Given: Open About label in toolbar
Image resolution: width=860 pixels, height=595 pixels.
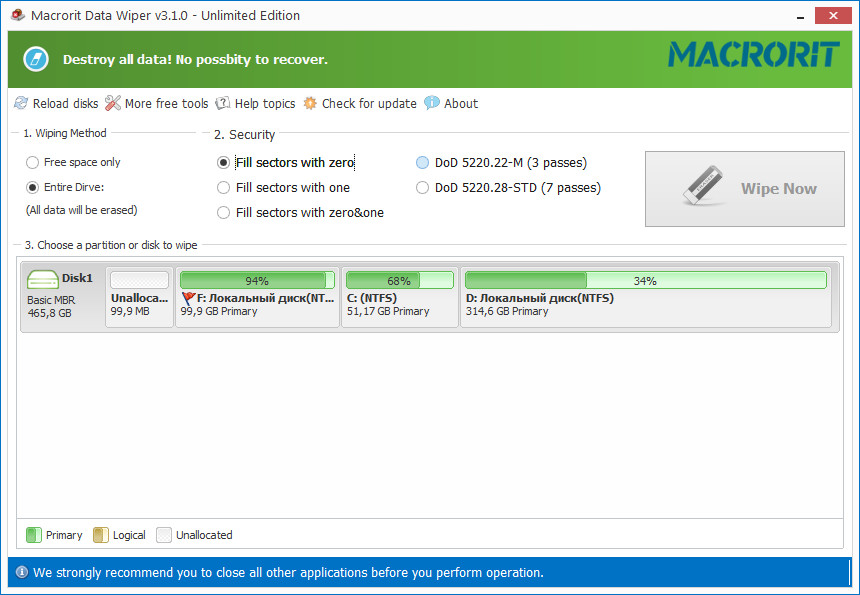Looking at the screenshot, I should tap(461, 104).
